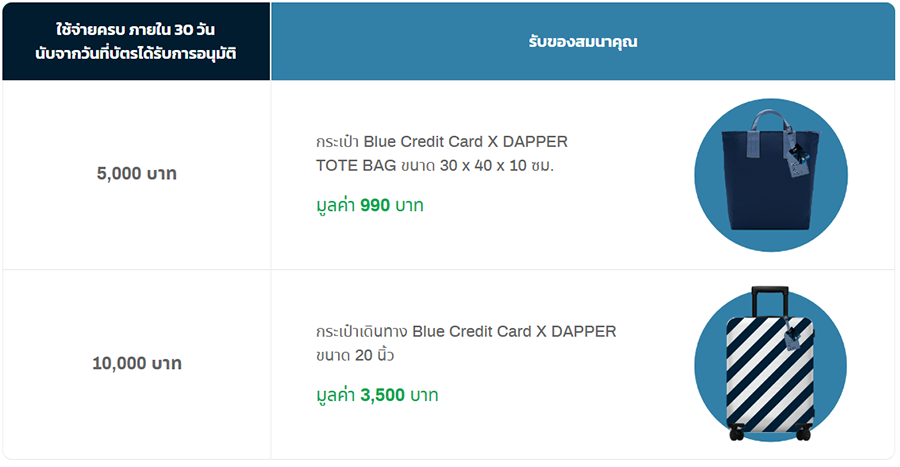
Task: Click the suitcase's left wheel
Action: (737, 433)
